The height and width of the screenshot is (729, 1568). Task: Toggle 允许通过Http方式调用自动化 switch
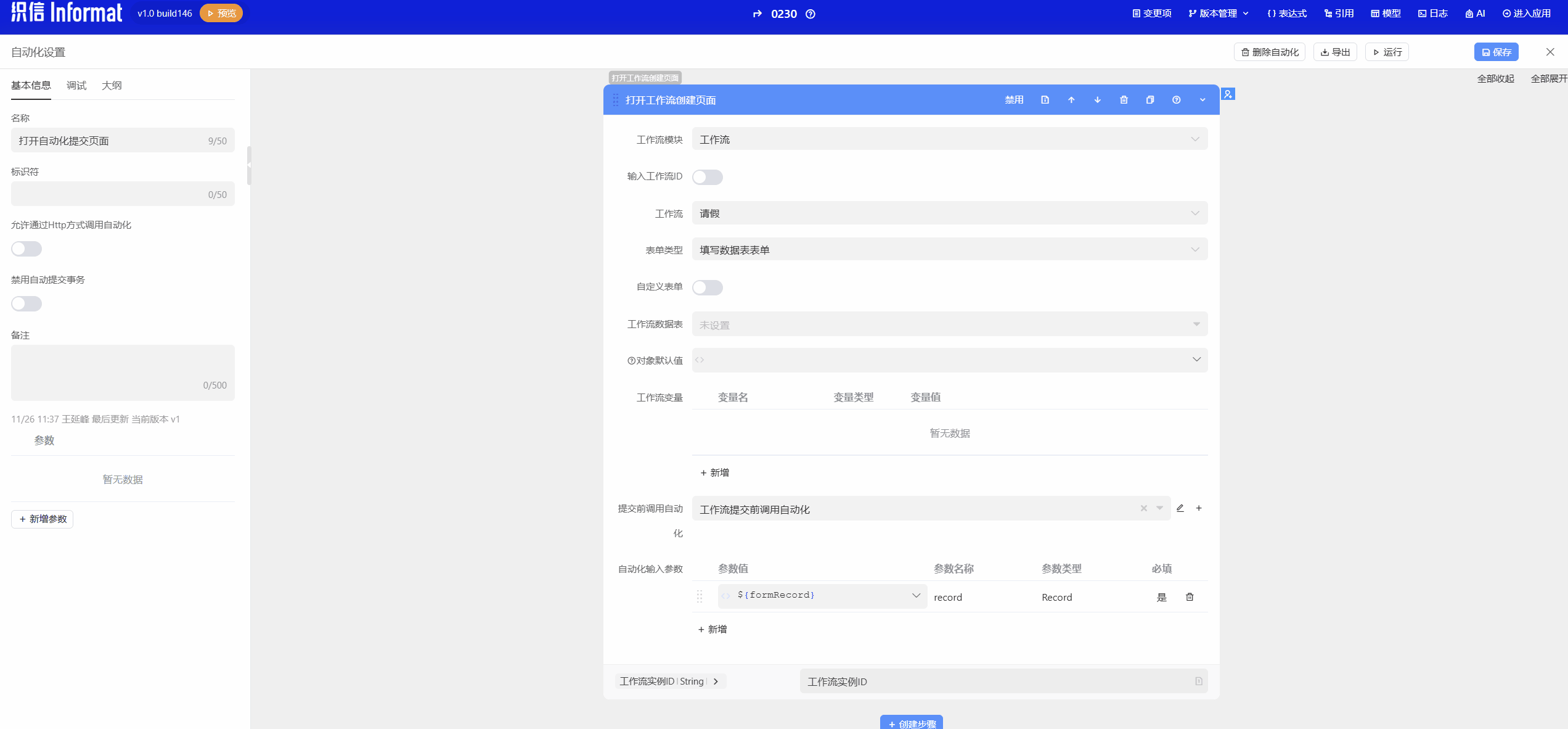(x=27, y=249)
